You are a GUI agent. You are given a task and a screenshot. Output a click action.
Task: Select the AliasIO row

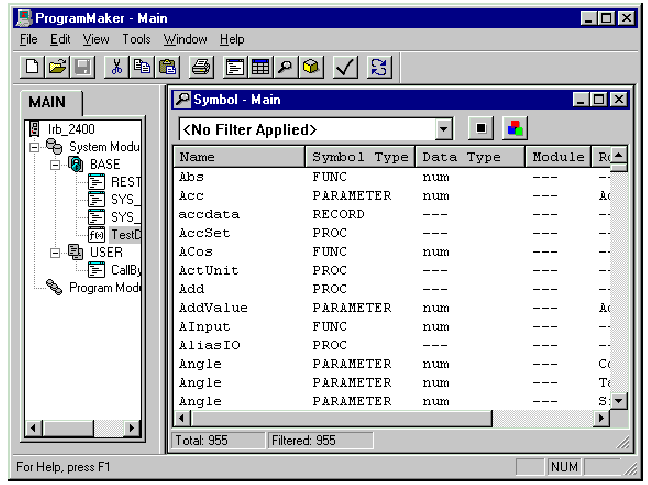point(392,345)
